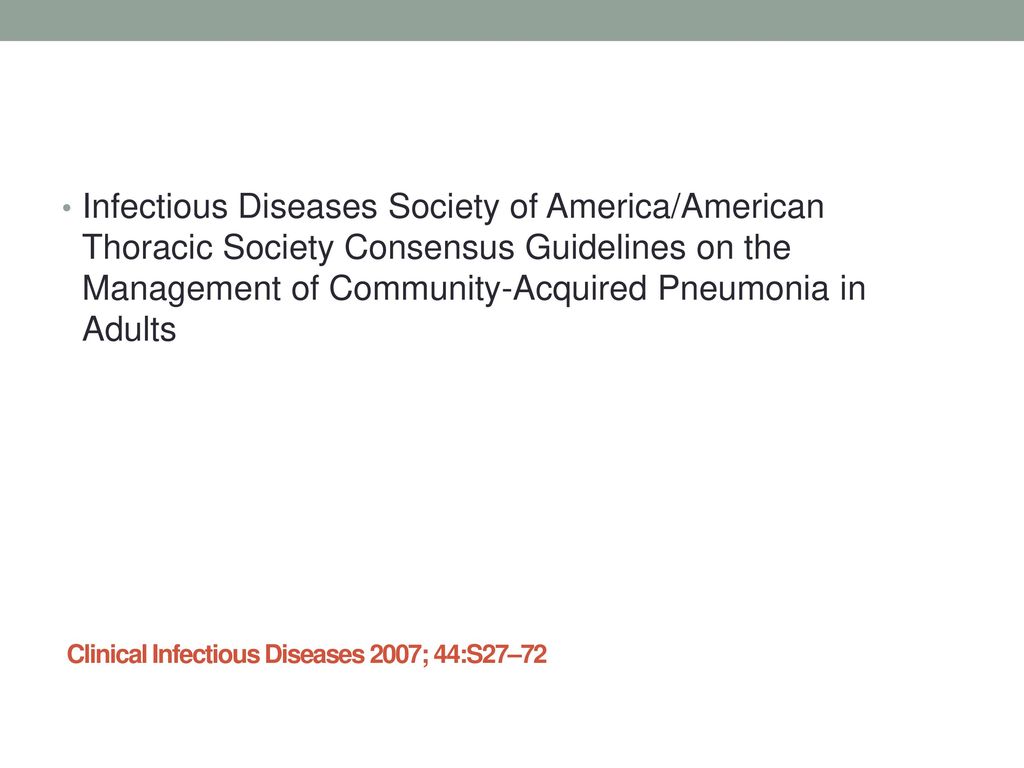Click the word 'Pneumonia' in the slide

tap(743, 289)
